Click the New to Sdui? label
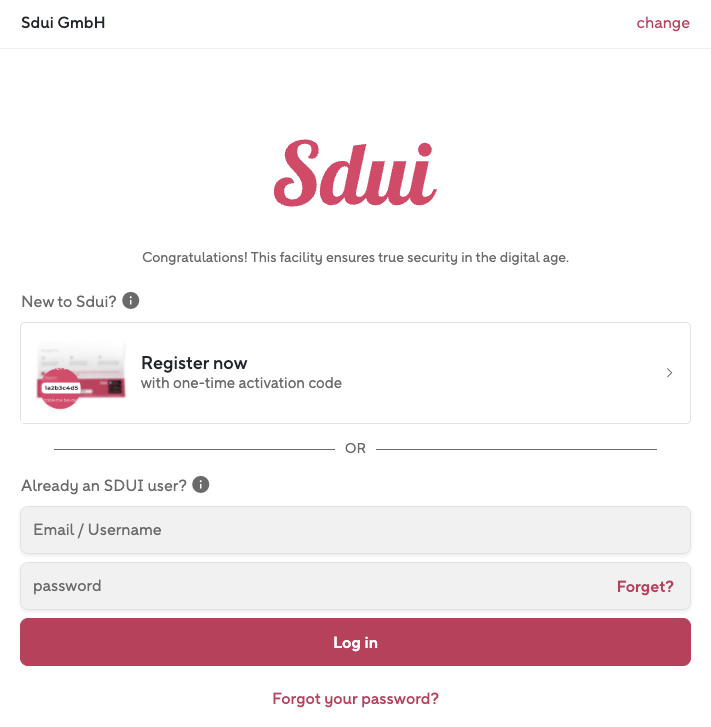Image resolution: width=711 pixels, height=727 pixels. (x=69, y=301)
